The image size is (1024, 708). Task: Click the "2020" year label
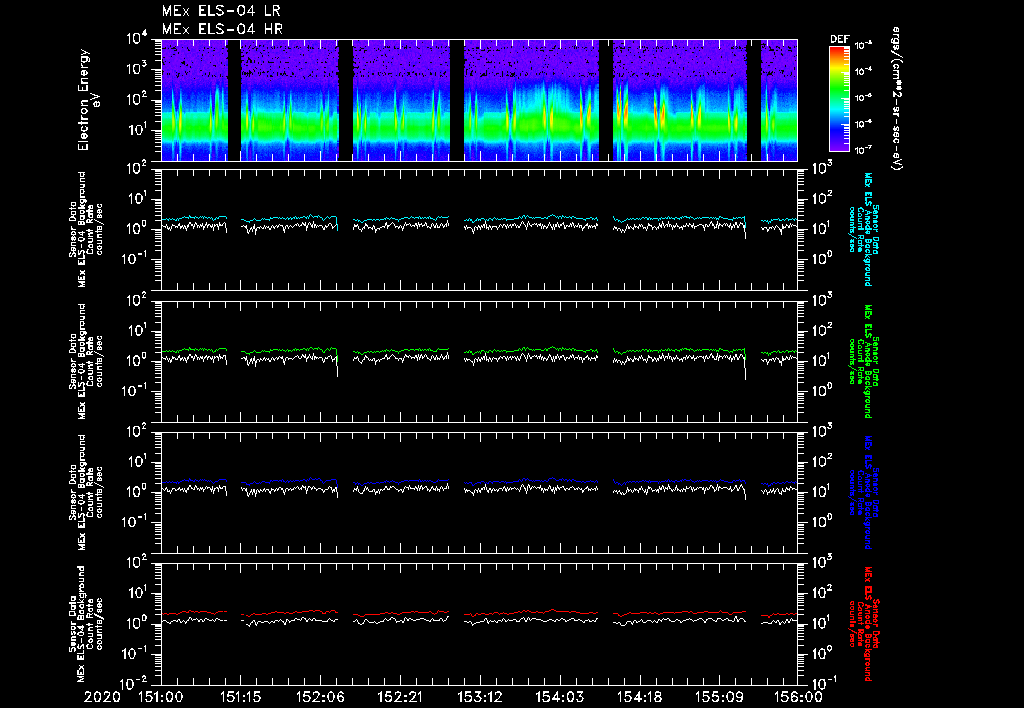coord(102,697)
